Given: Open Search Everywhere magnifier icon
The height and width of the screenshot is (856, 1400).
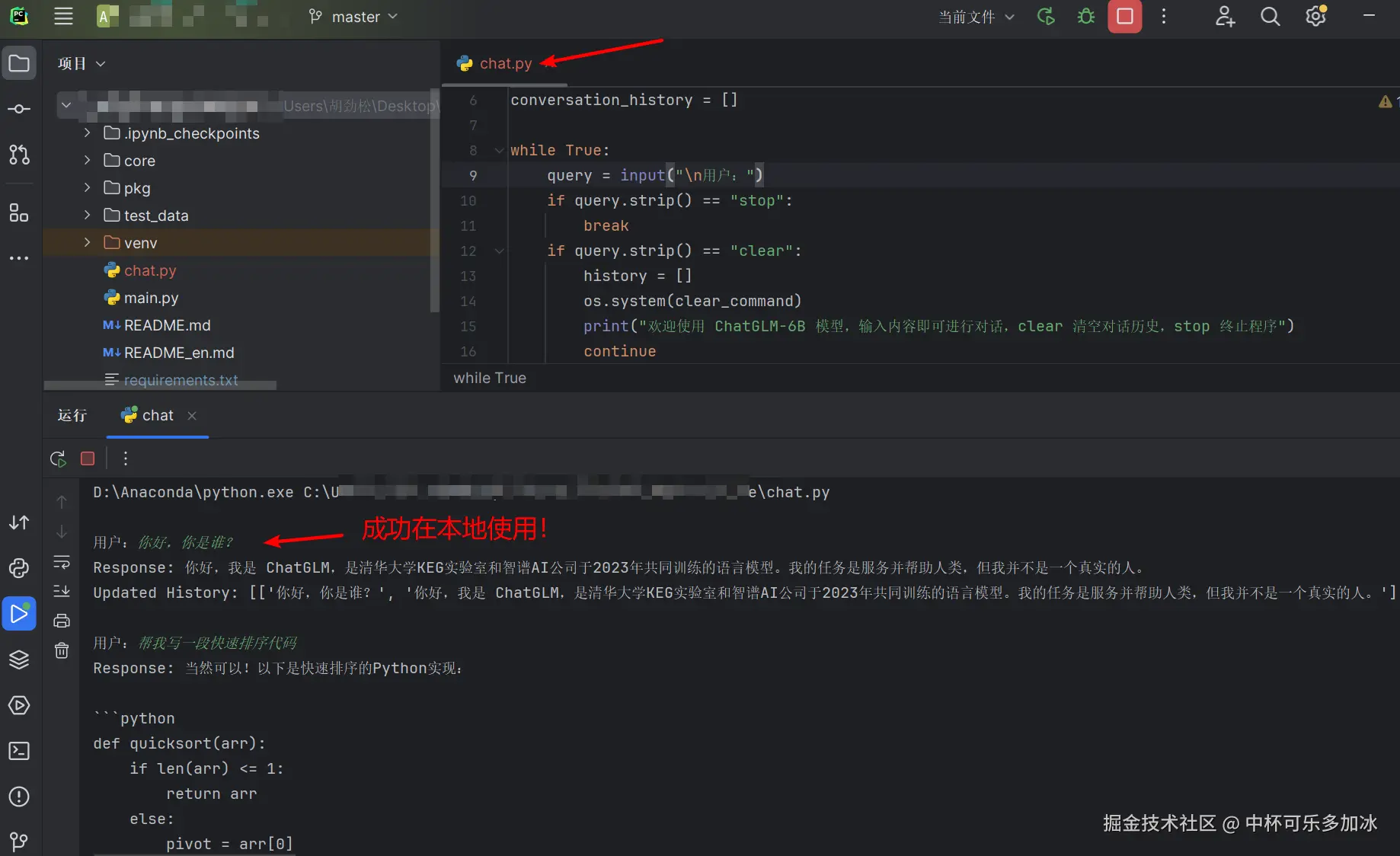Looking at the screenshot, I should click(1270, 17).
